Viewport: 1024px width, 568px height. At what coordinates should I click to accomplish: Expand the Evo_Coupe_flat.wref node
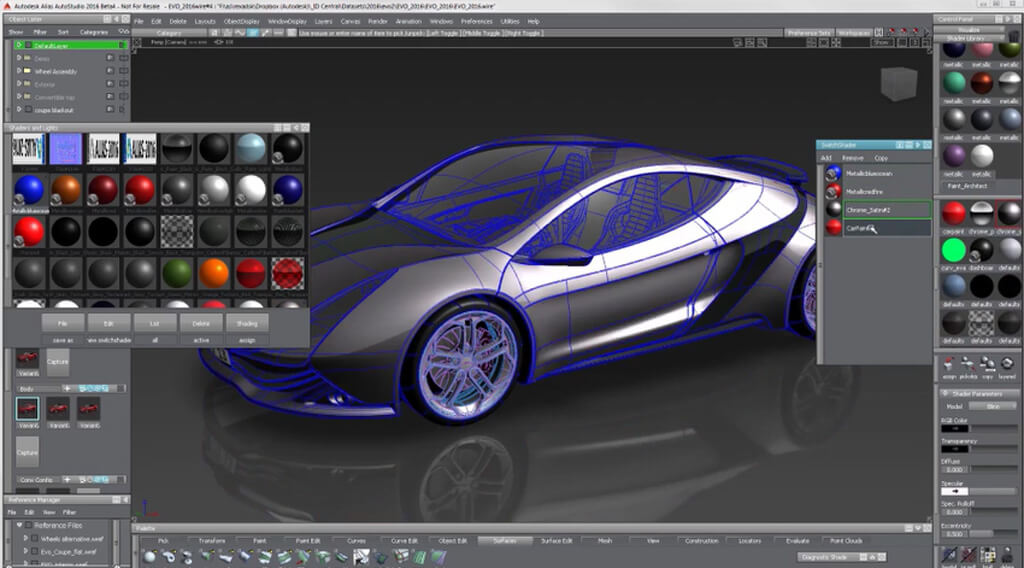(26, 552)
